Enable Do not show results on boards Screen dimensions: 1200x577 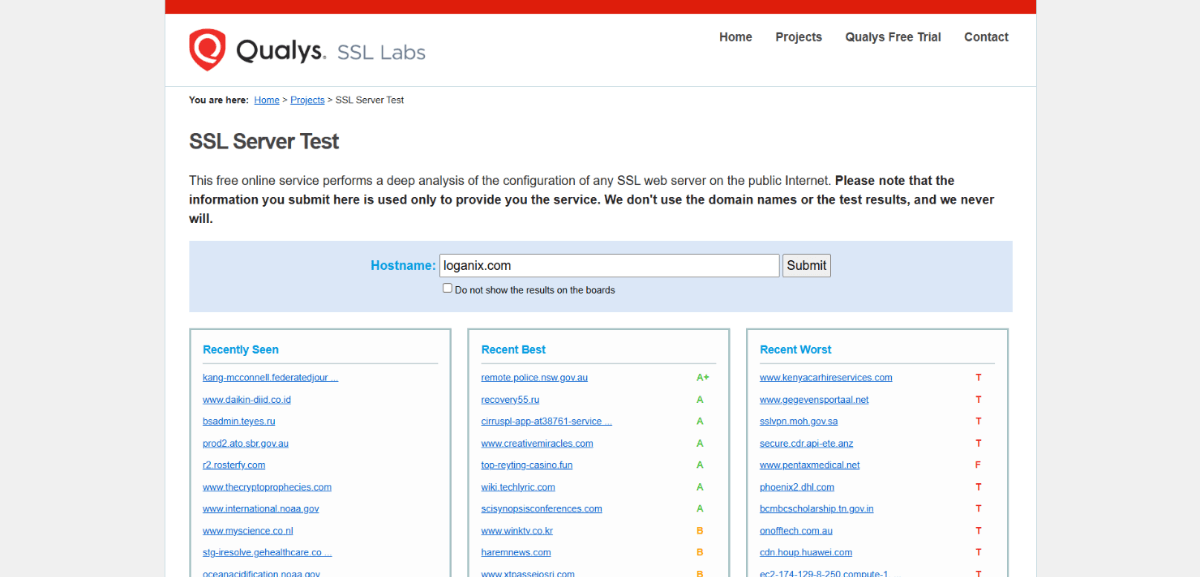(448, 289)
